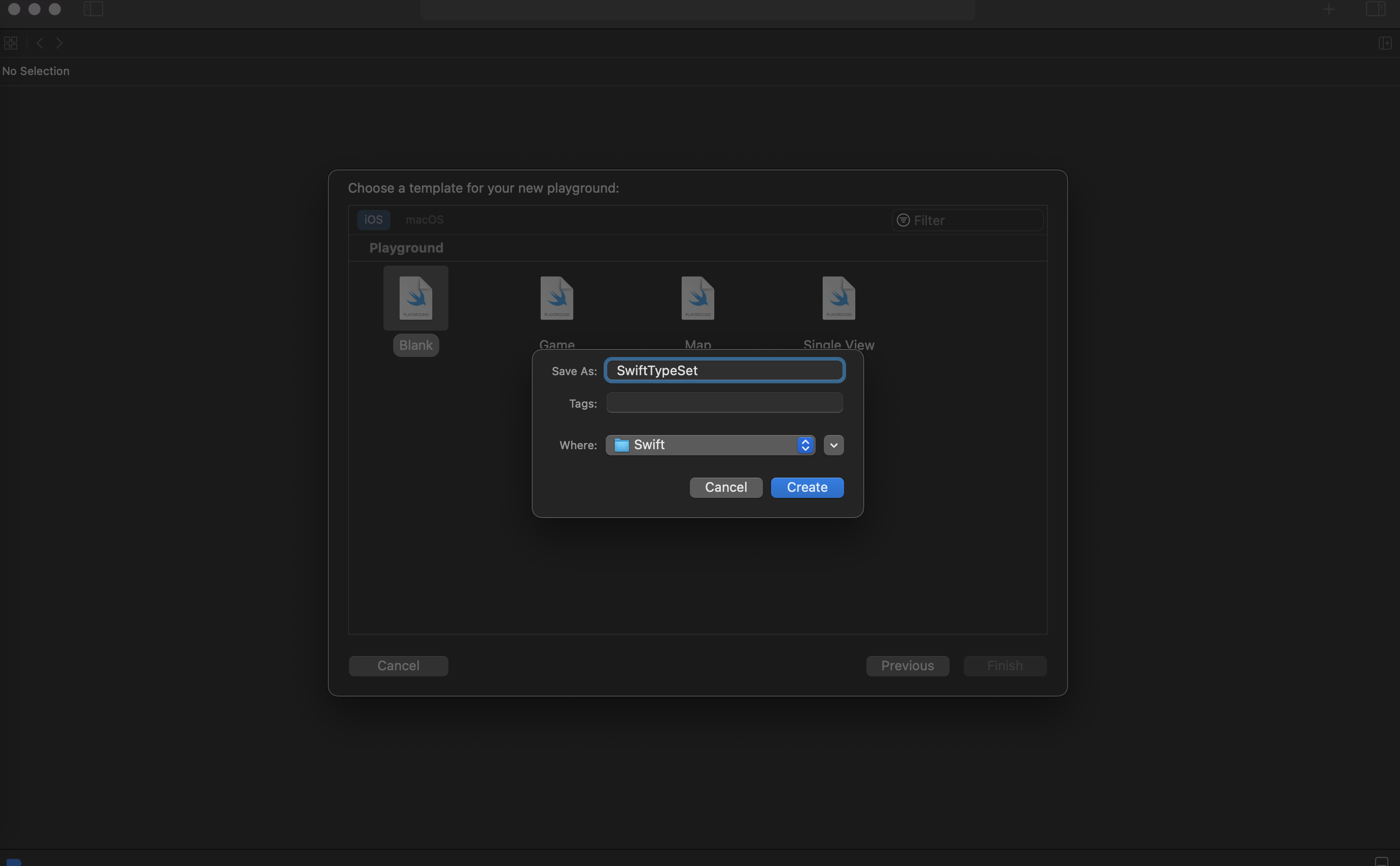
Task: Select the Single View template icon
Action: click(838, 299)
